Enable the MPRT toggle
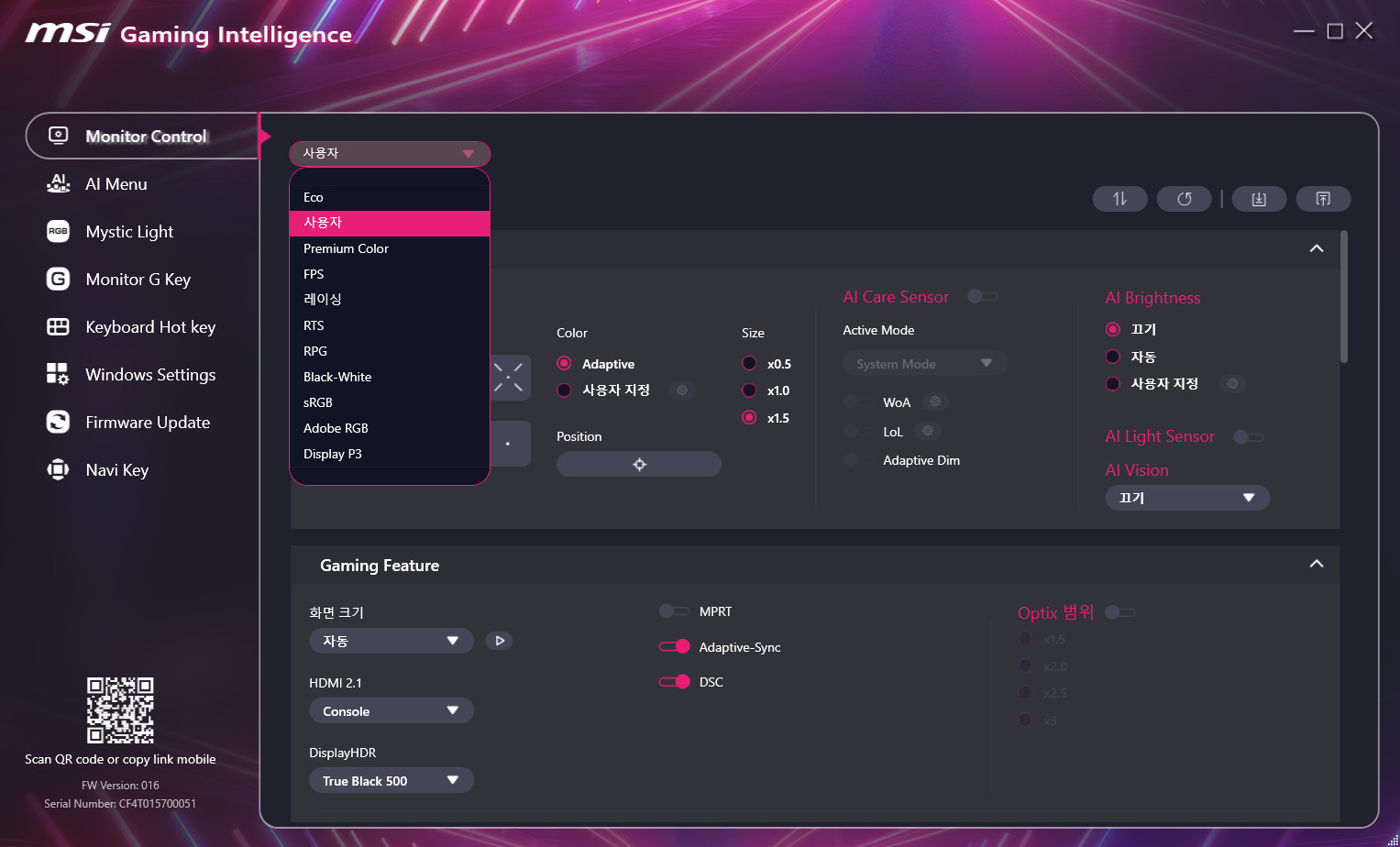The image size is (1400, 847). coord(675,611)
